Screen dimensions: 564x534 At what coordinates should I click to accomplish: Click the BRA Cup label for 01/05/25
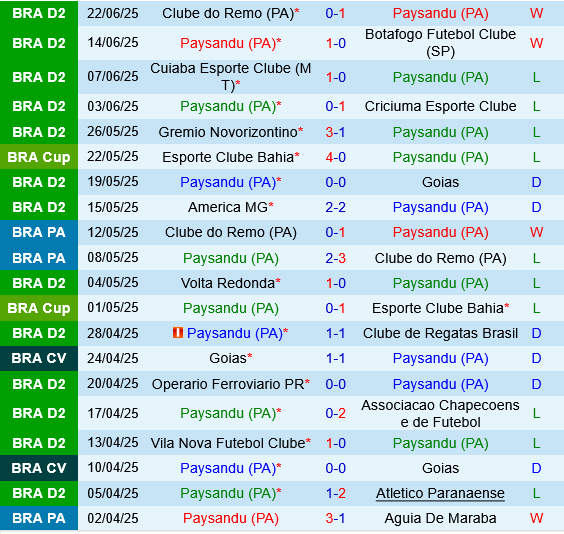(39, 308)
